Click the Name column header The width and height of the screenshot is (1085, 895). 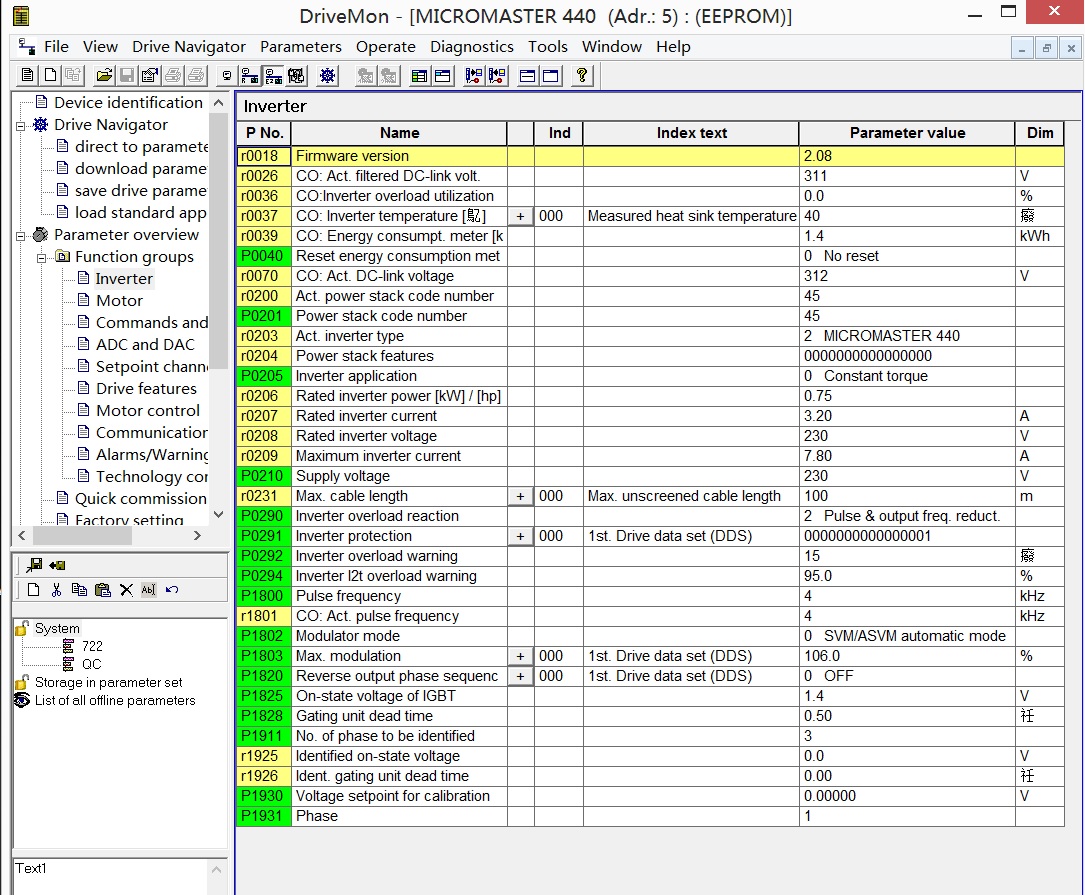click(x=399, y=133)
